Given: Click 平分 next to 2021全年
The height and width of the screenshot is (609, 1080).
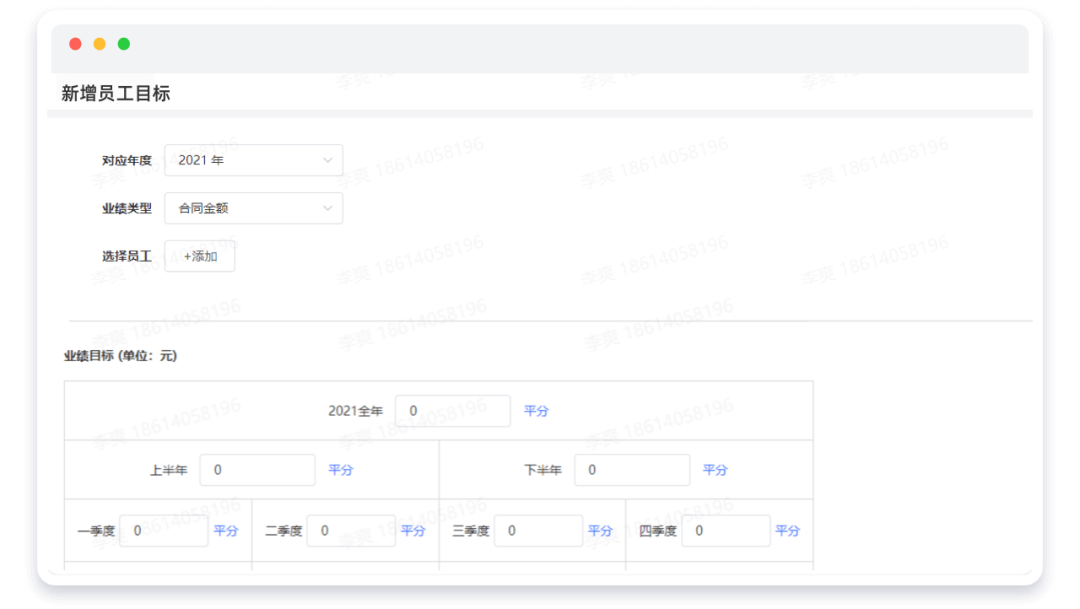Looking at the screenshot, I should pos(536,411).
